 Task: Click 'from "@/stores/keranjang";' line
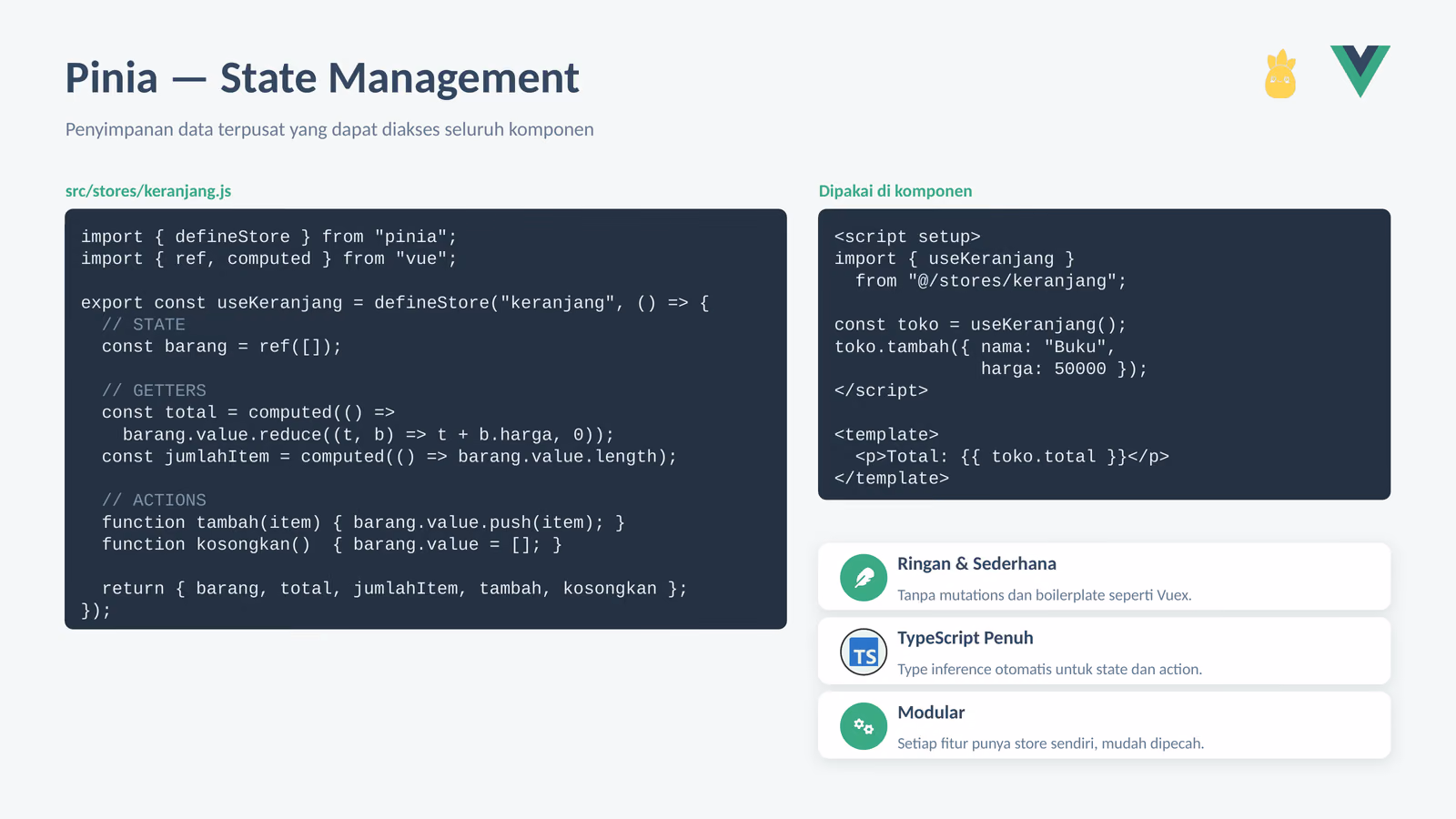click(x=991, y=280)
